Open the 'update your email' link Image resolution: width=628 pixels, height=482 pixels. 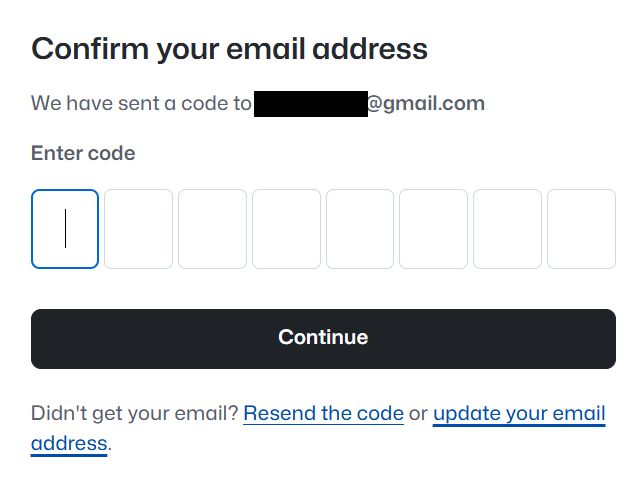point(518,413)
